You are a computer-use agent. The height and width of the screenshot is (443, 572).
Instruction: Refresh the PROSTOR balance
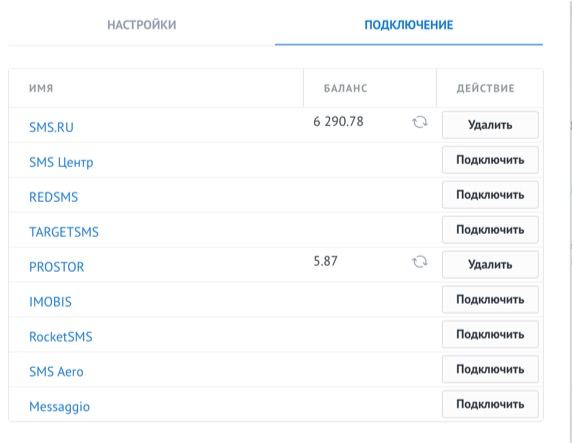pyautogui.click(x=420, y=262)
